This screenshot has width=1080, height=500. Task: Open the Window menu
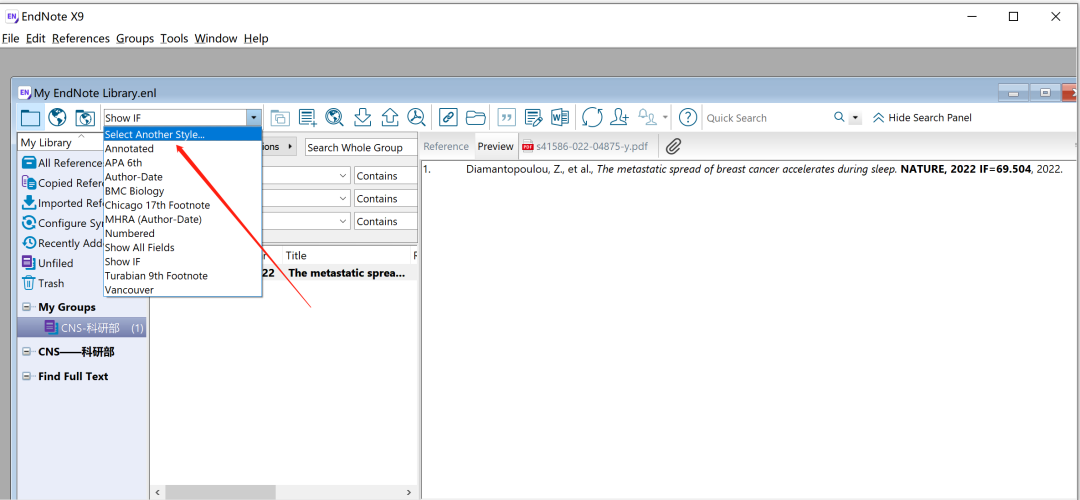[216, 39]
